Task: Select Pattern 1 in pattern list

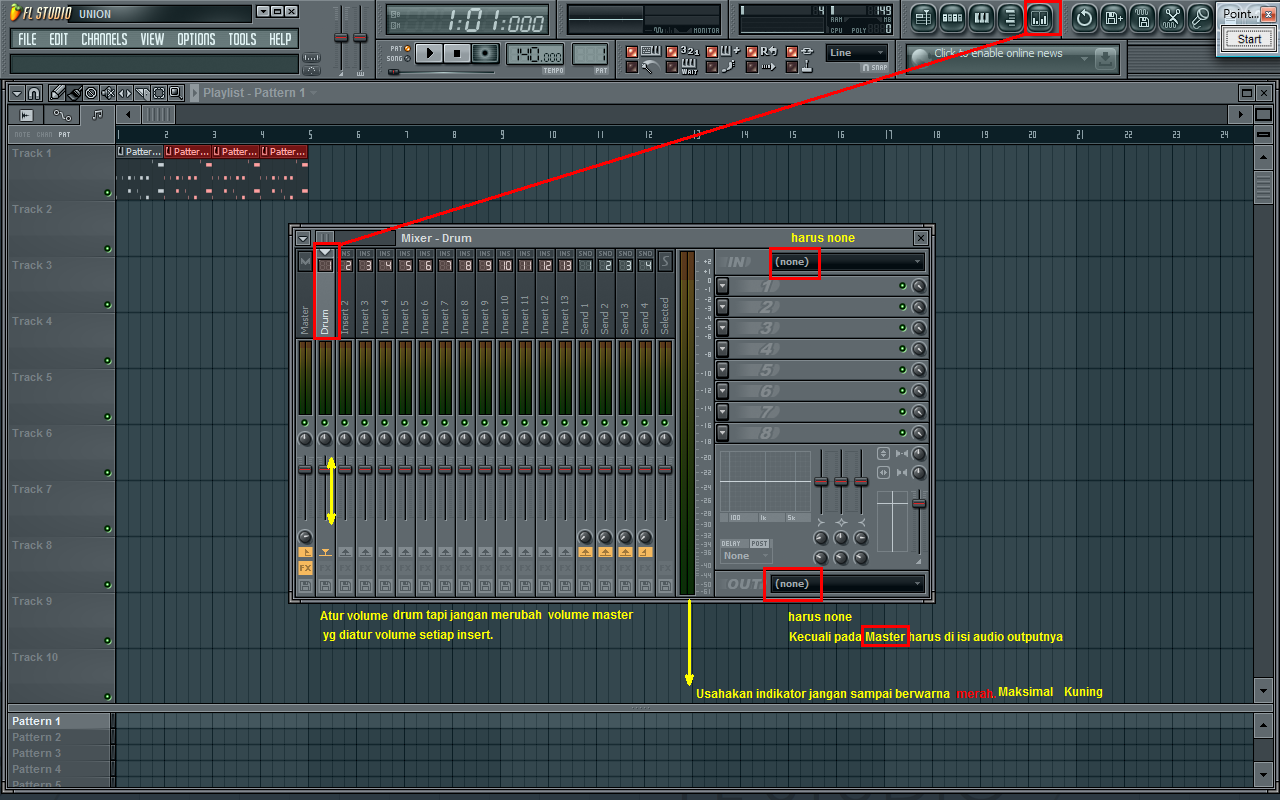Action: point(60,721)
